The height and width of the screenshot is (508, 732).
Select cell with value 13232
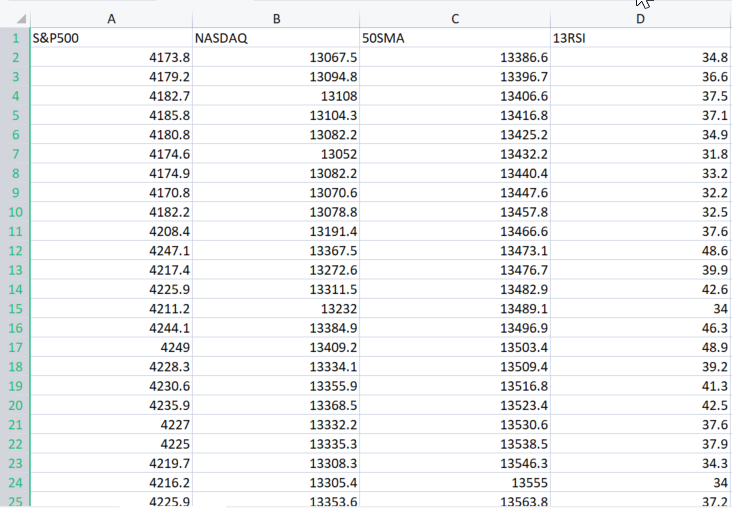pyautogui.click(x=276, y=309)
